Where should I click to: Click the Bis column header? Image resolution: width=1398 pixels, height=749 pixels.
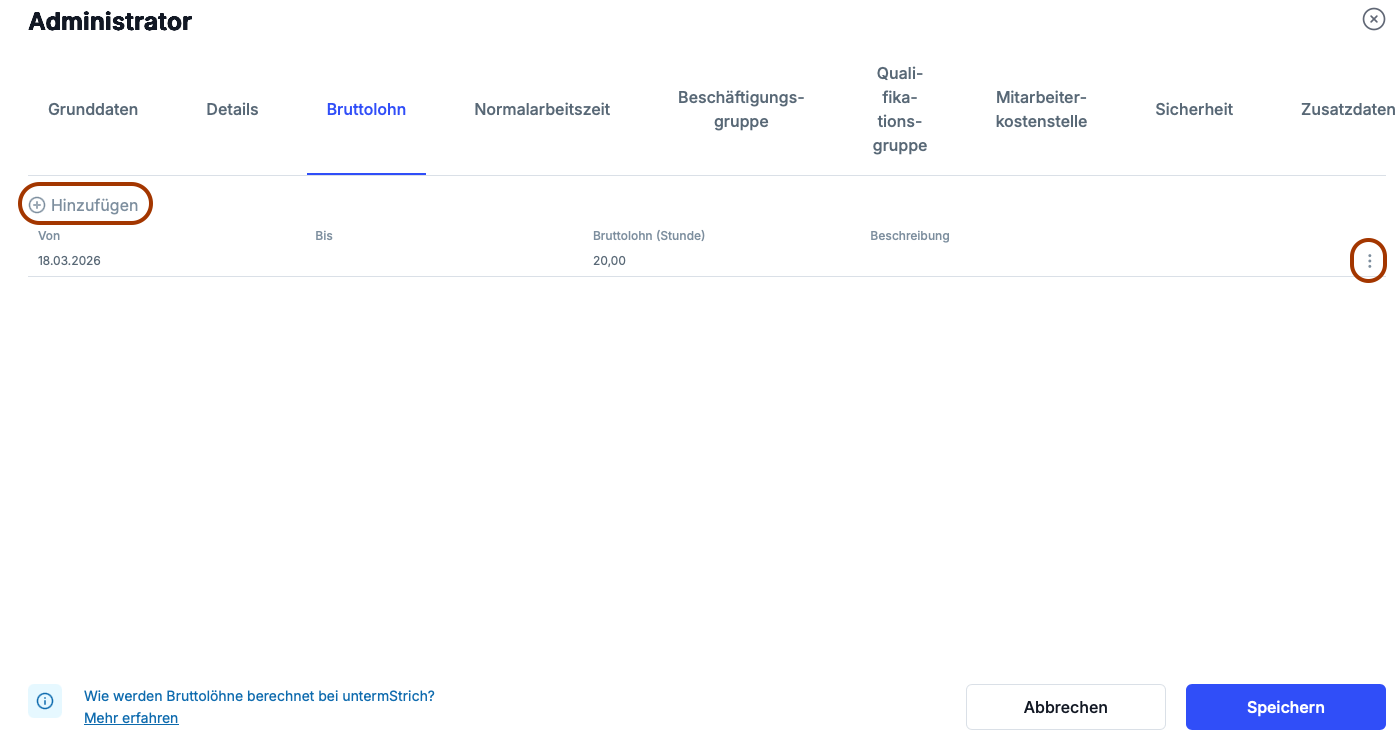pos(324,236)
